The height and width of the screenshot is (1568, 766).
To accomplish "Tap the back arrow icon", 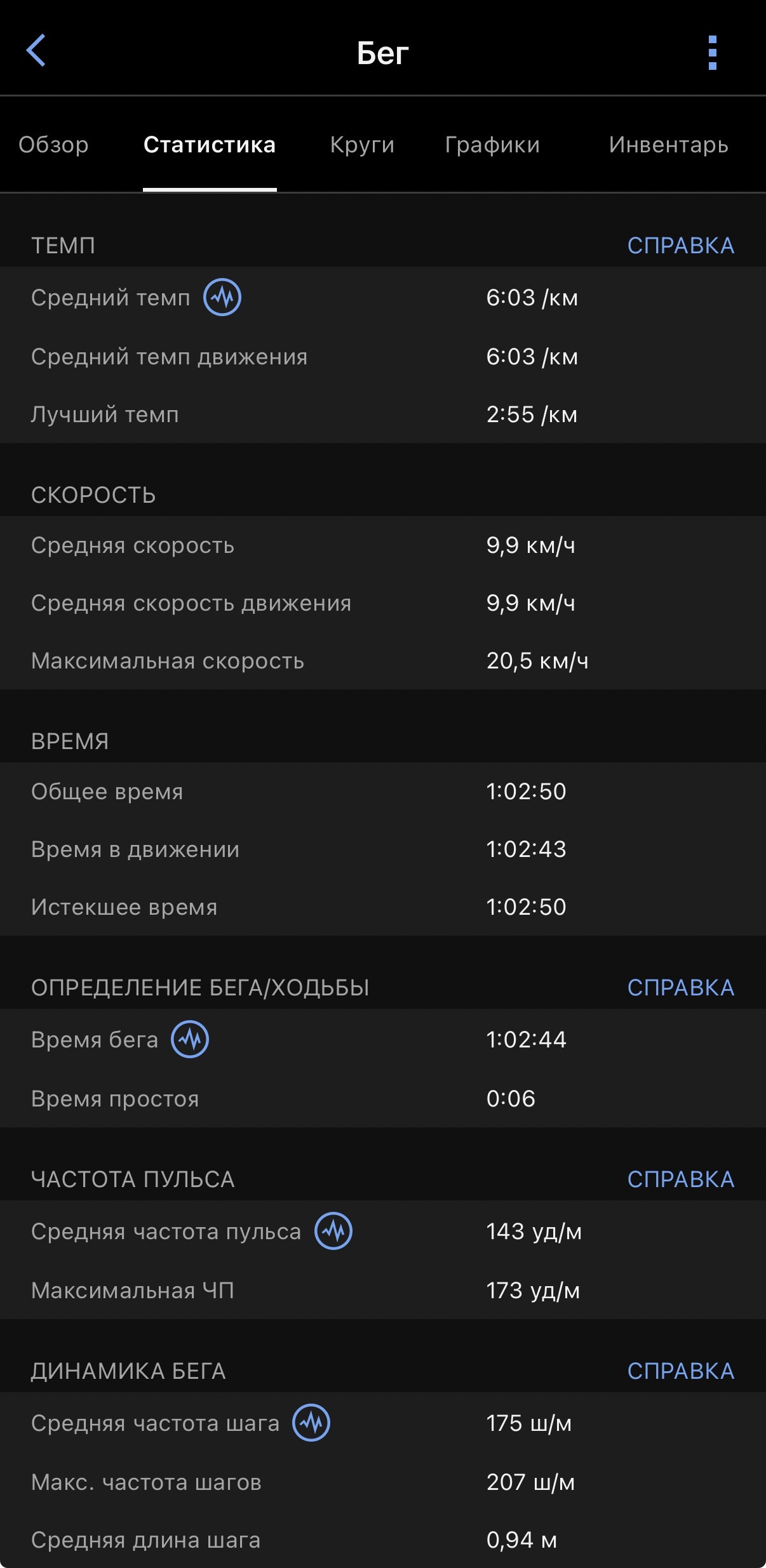I will [36, 51].
